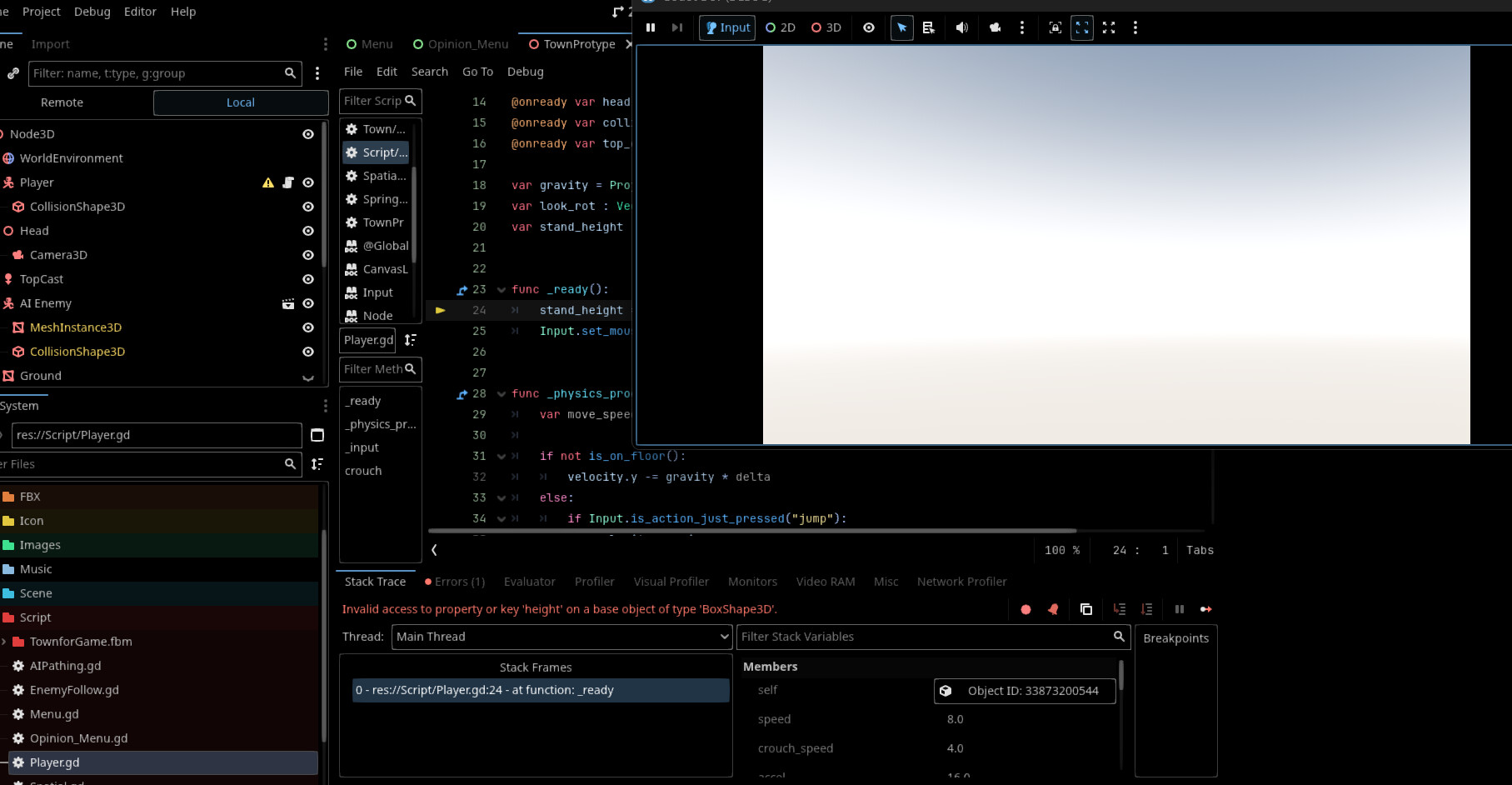The height and width of the screenshot is (785, 1512).
Task: Click the copy error icon in debugger
Action: pos(1086,609)
